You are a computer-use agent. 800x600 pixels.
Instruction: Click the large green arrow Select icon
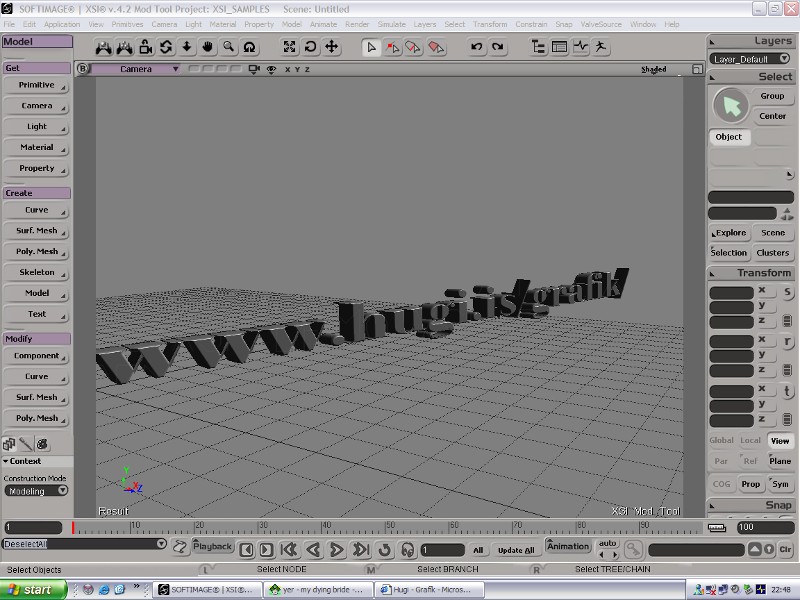tap(731, 106)
